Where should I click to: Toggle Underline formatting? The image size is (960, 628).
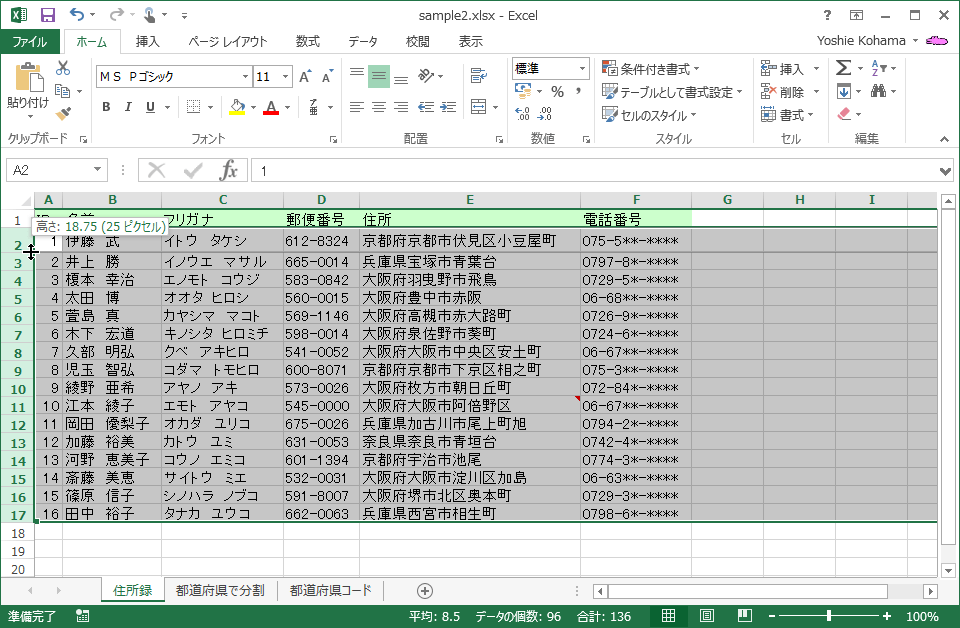(x=150, y=107)
